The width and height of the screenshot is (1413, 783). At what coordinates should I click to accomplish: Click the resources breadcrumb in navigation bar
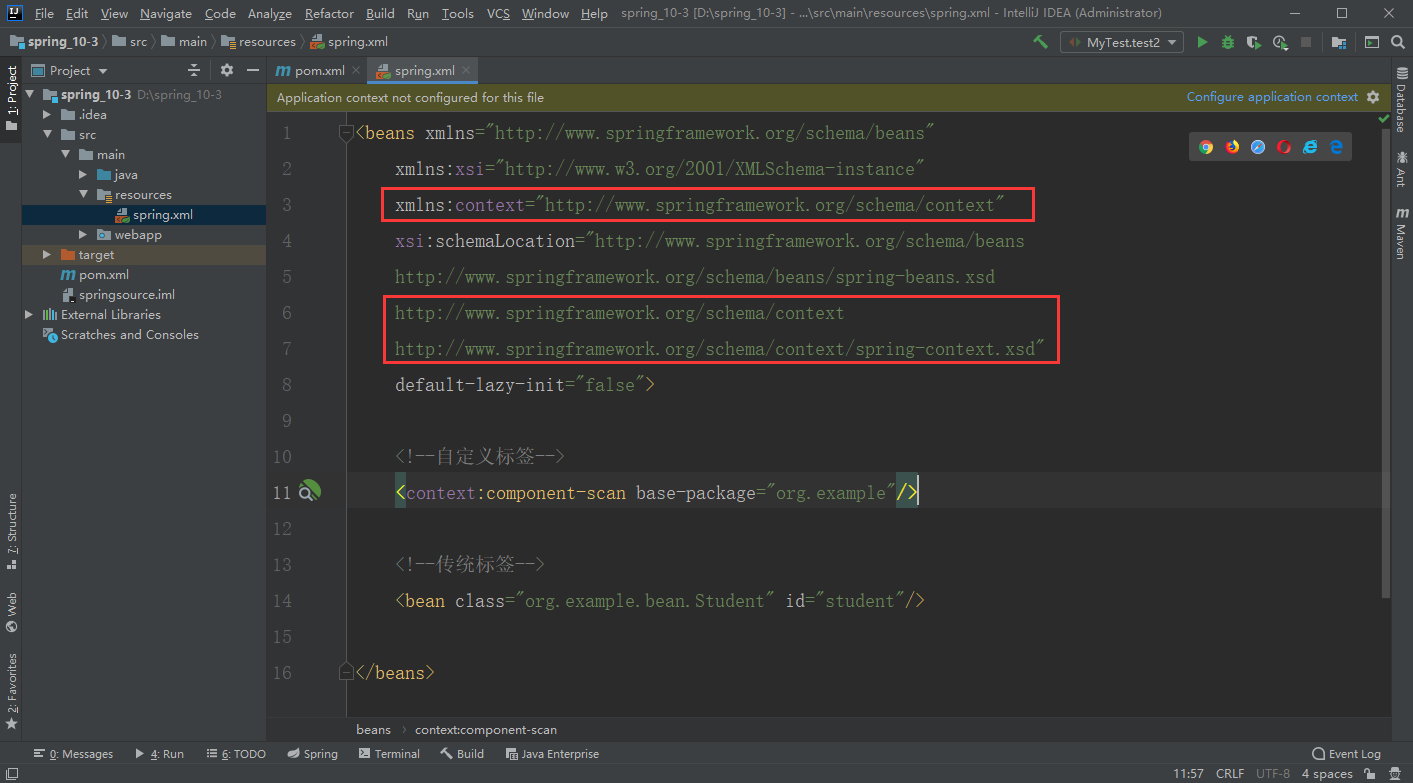pyautogui.click(x=258, y=42)
